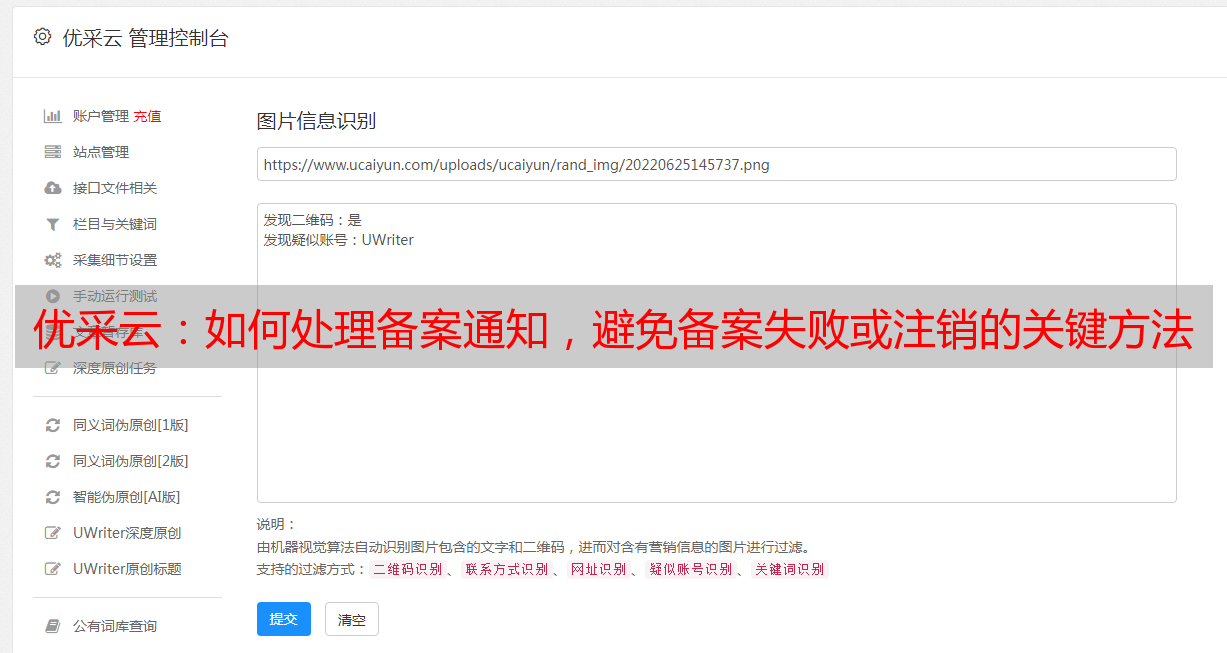This screenshot has height=653, width=1227.
Task: Click the bar chart icon for 账户管理
Action: click(x=53, y=116)
